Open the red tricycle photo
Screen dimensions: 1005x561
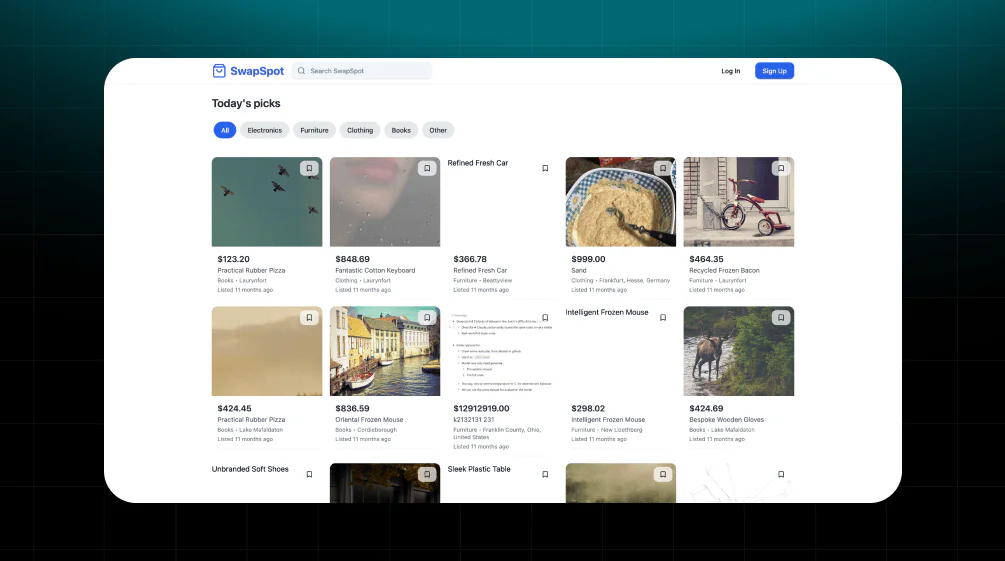[738, 201]
